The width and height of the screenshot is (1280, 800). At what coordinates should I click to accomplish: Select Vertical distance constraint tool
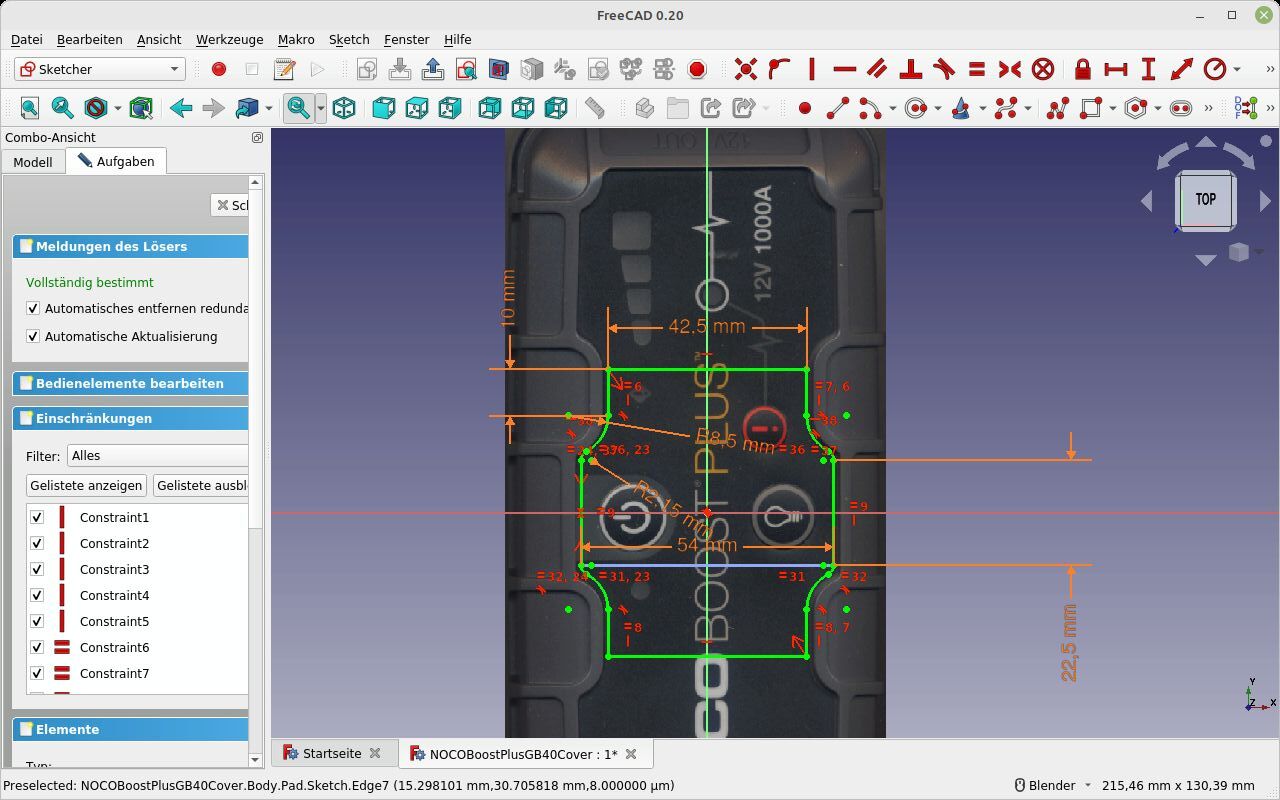pos(1148,69)
